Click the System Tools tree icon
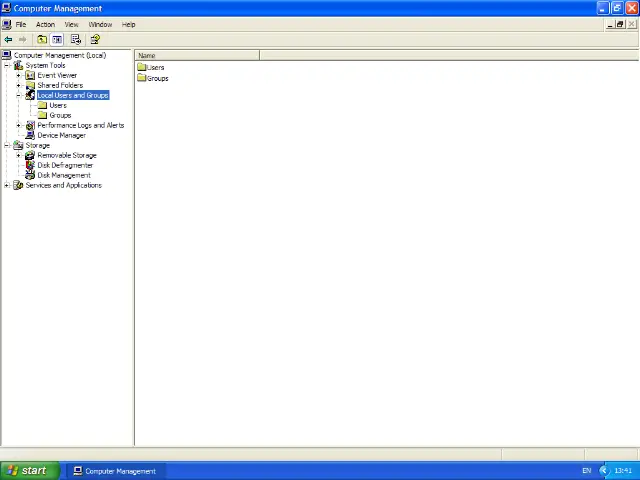640x480 pixels. click(x=18, y=65)
